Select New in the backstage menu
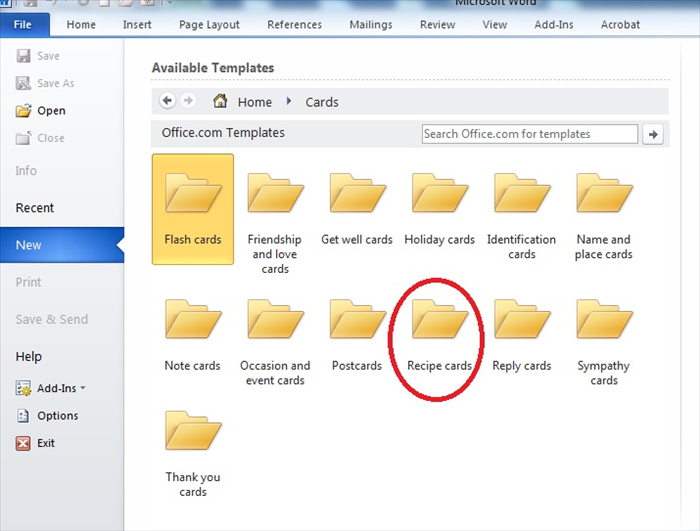This screenshot has height=531, width=700. pyautogui.click(x=62, y=245)
